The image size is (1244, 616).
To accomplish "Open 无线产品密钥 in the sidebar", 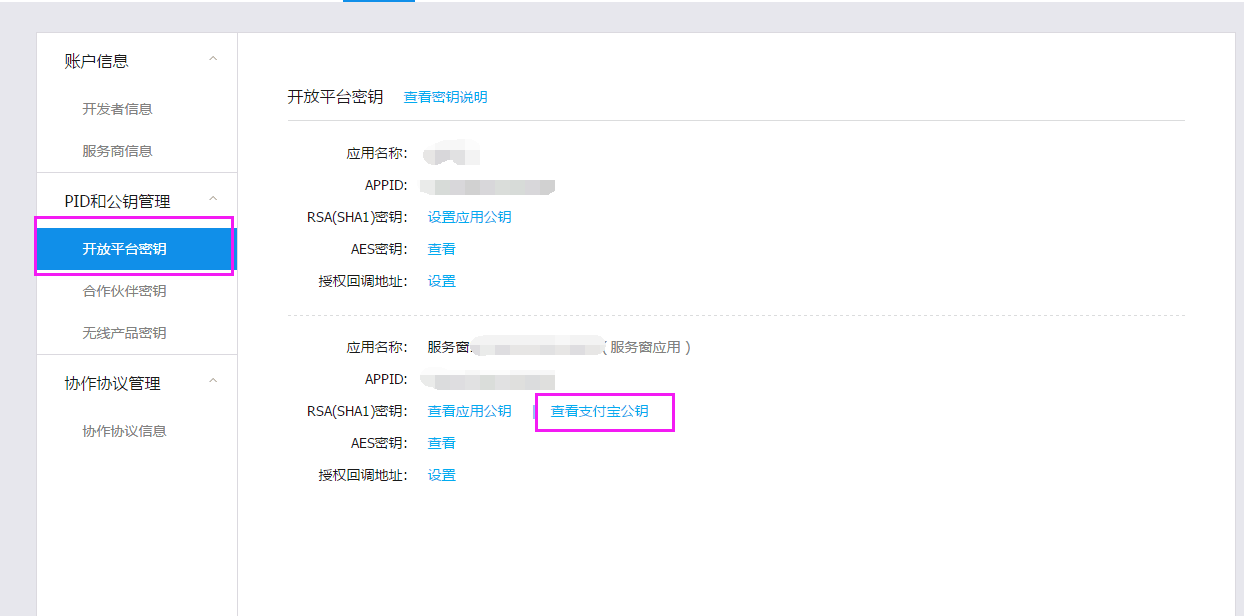I will 124,333.
